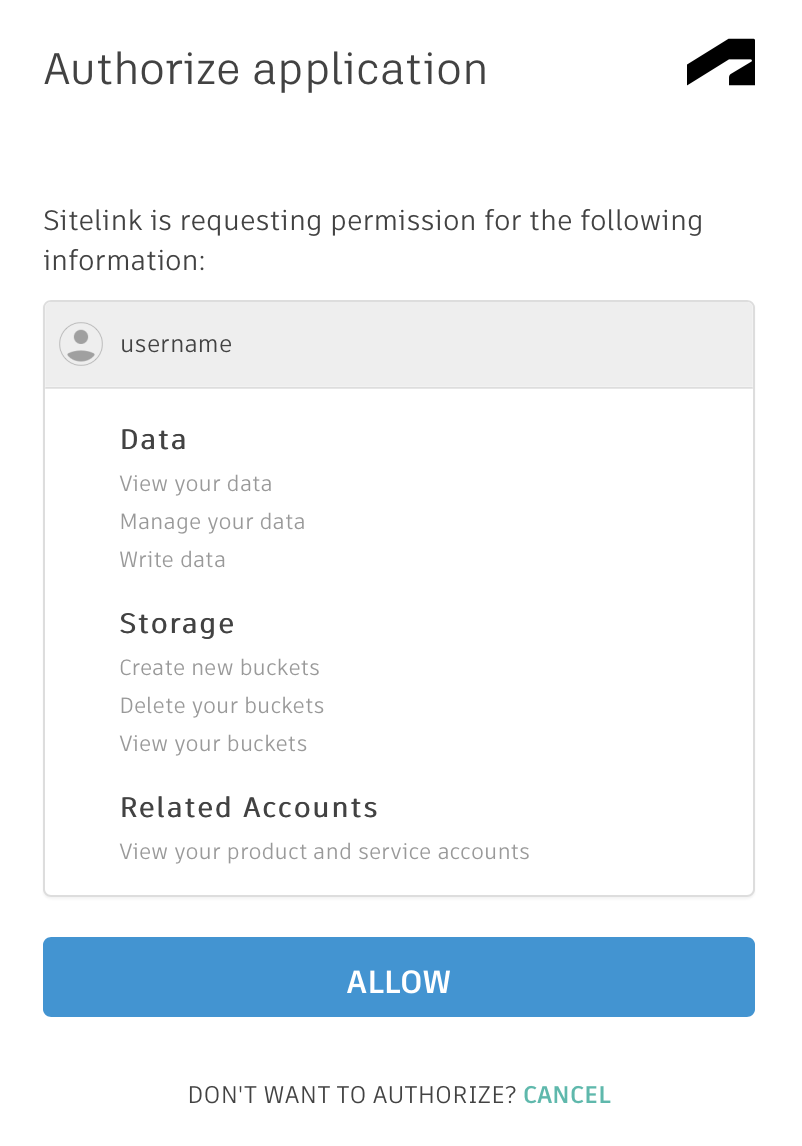Image resolution: width=802 pixels, height=1146 pixels.
Task: Click the Autodesk logo icon
Action: coord(720,63)
